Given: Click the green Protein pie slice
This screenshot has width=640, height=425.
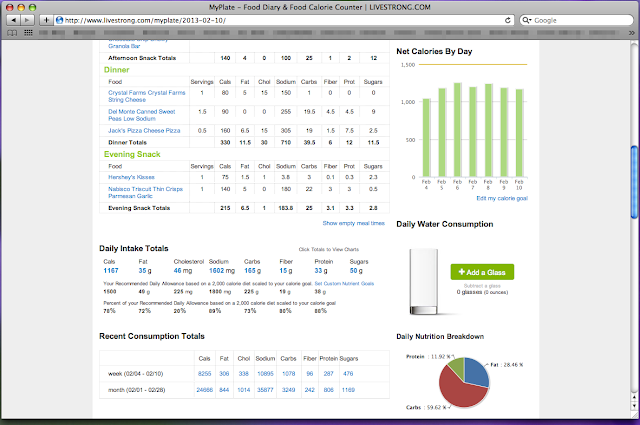Looking at the screenshot, I should coord(458,366).
